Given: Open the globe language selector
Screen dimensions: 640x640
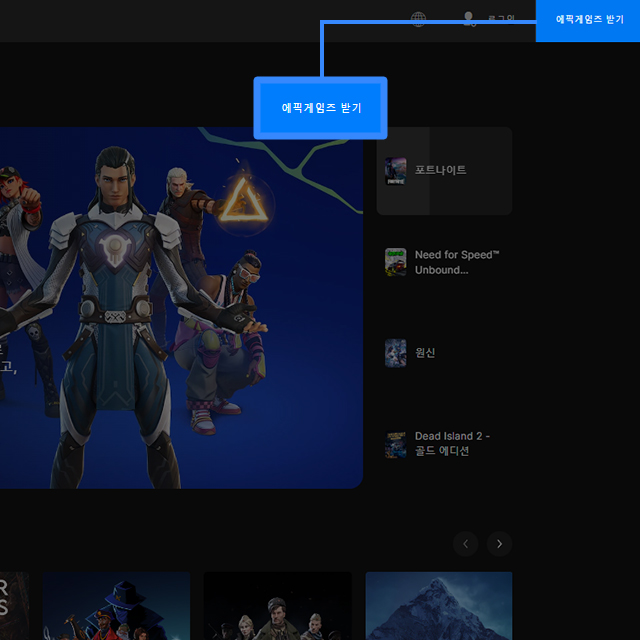Looking at the screenshot, I should pos(418,19).
